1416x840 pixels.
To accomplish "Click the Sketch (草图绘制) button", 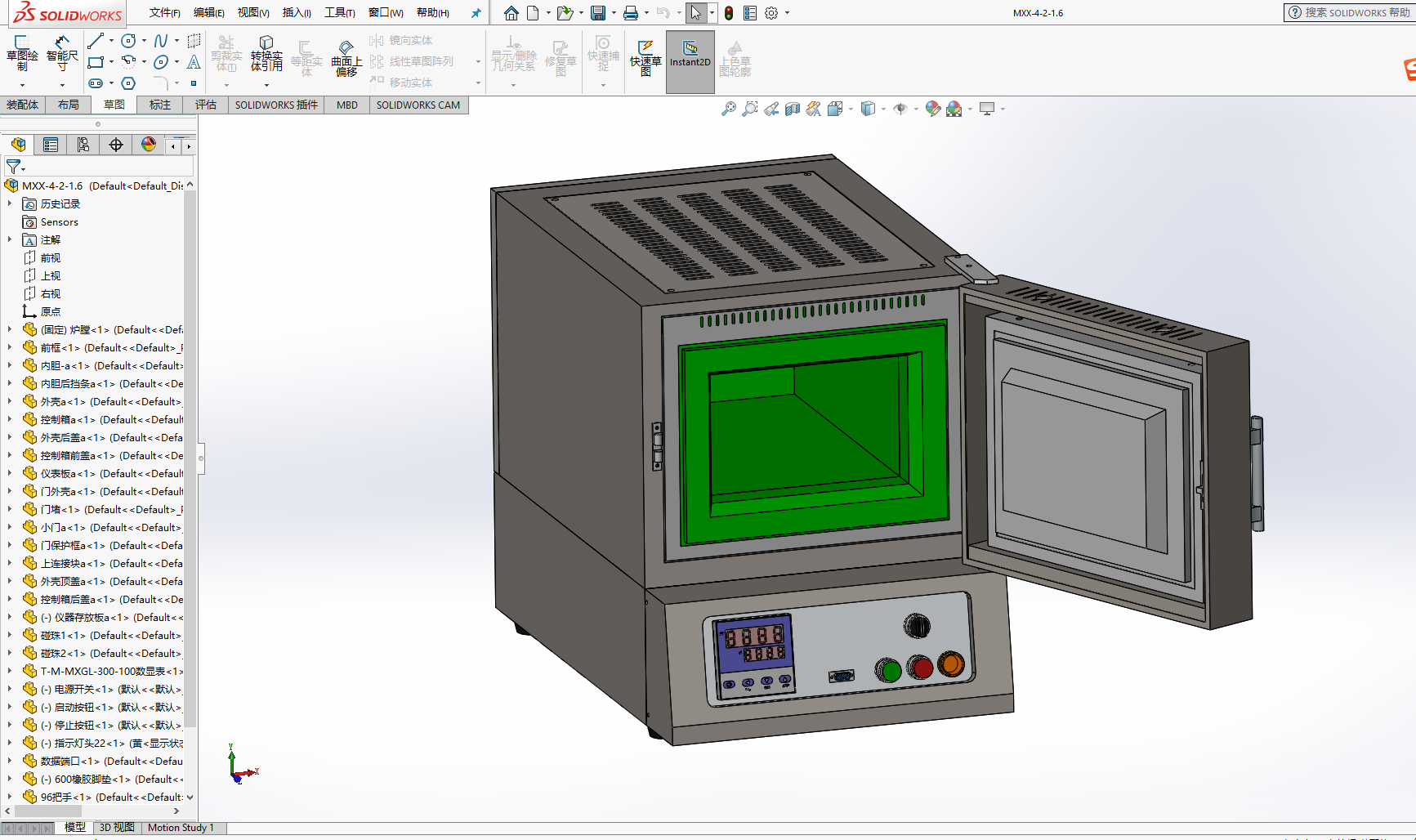I will 22,53.
